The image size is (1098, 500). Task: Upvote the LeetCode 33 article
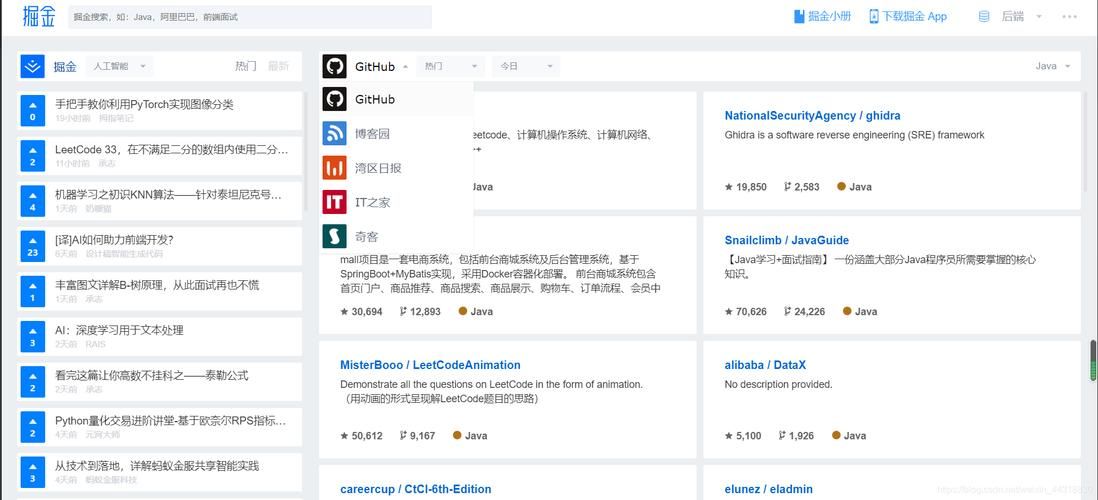32,155
